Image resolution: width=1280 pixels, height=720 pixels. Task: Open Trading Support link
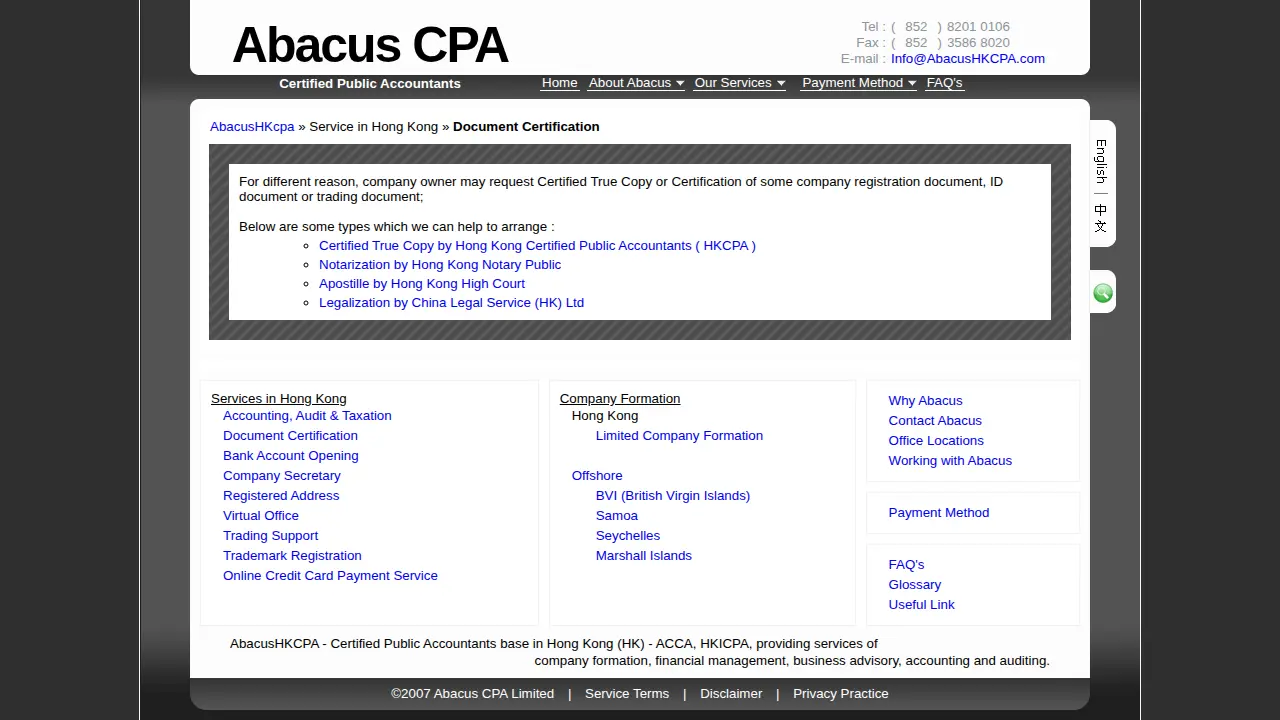[271, 535]
